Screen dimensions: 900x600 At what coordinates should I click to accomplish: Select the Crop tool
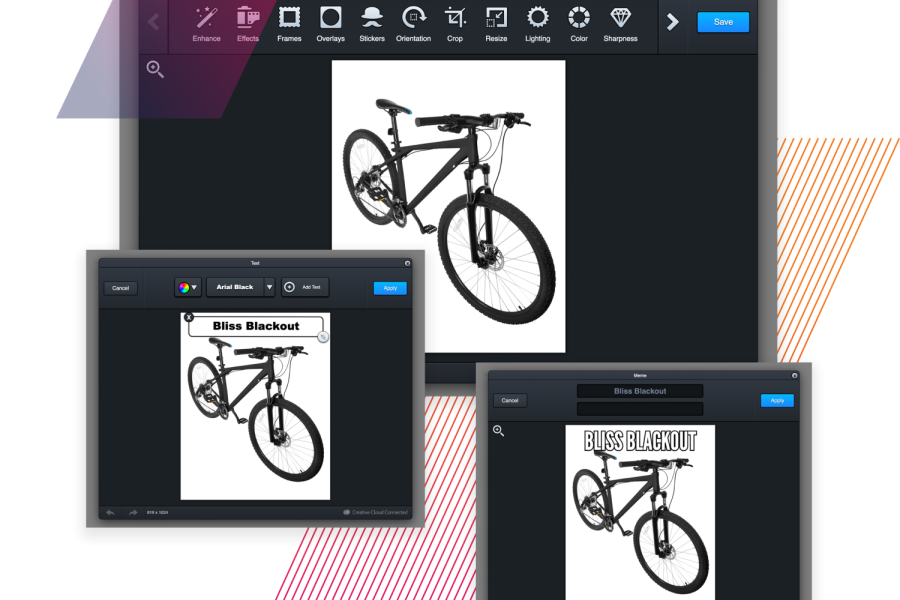(x=455, y=24)
